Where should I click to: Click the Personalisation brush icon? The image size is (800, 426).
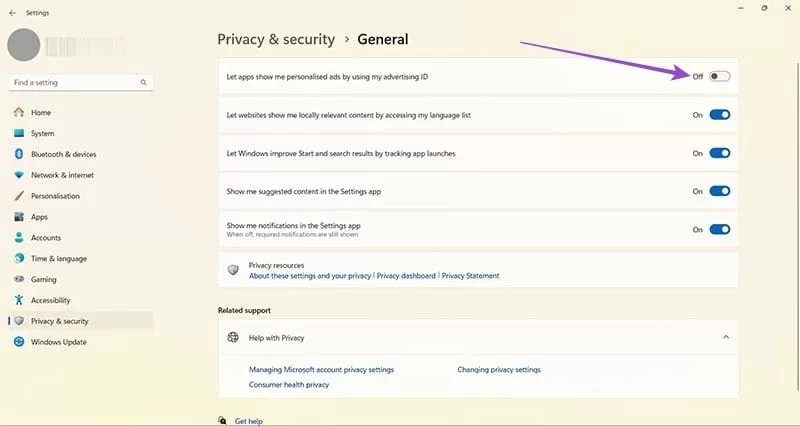click(x=19, y=196)
